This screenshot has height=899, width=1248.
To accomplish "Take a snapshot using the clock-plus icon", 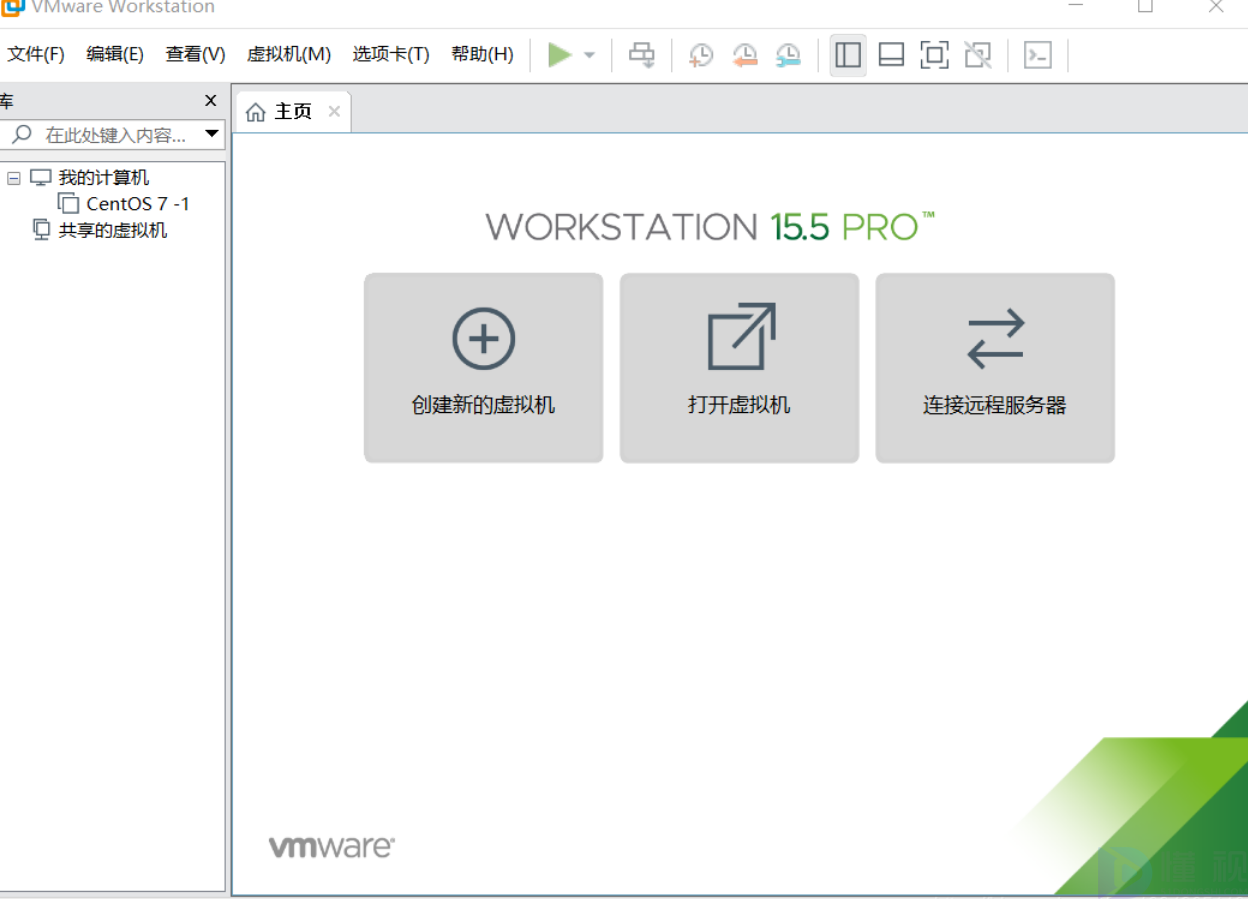I will [701, 55].
